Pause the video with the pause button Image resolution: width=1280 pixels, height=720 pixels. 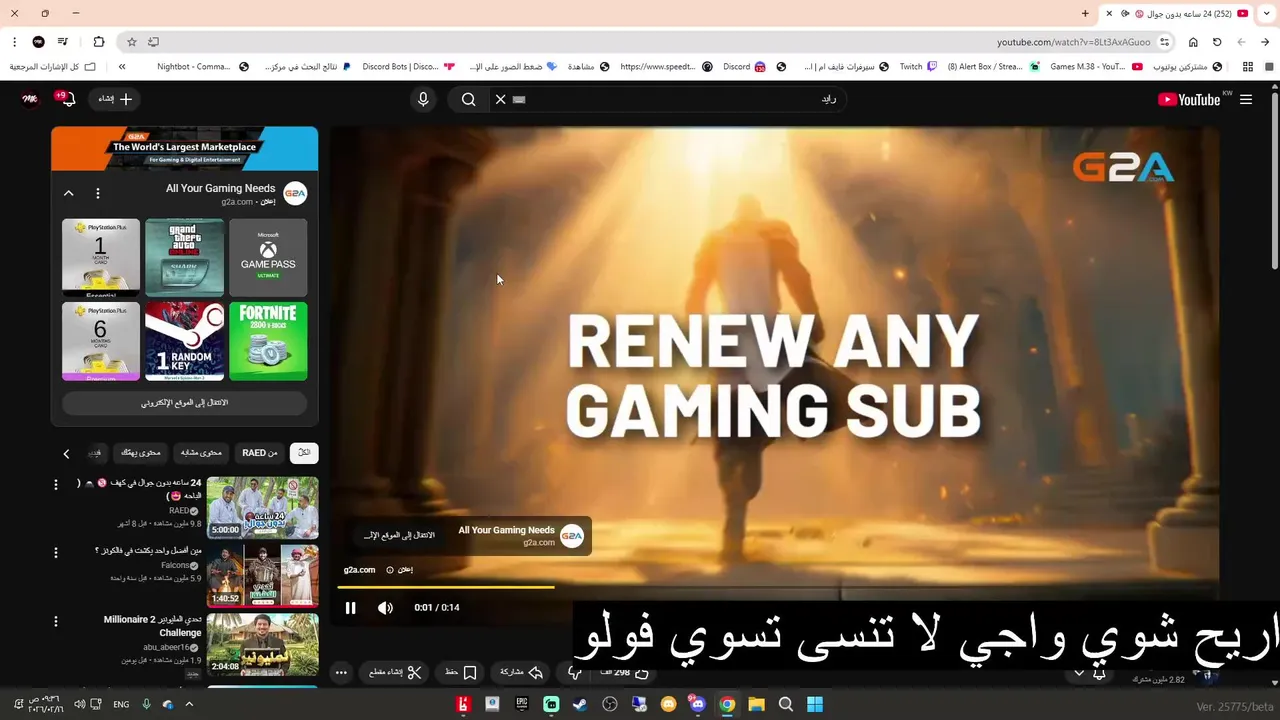click(x=350, y=608)
